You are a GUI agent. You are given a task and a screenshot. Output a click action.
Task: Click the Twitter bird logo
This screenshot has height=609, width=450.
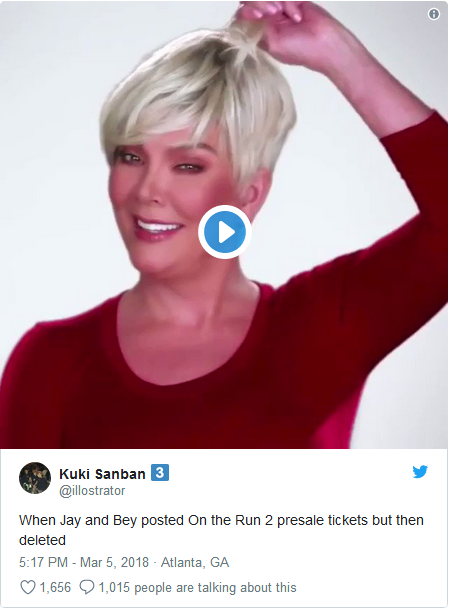[x=420, y=472]
